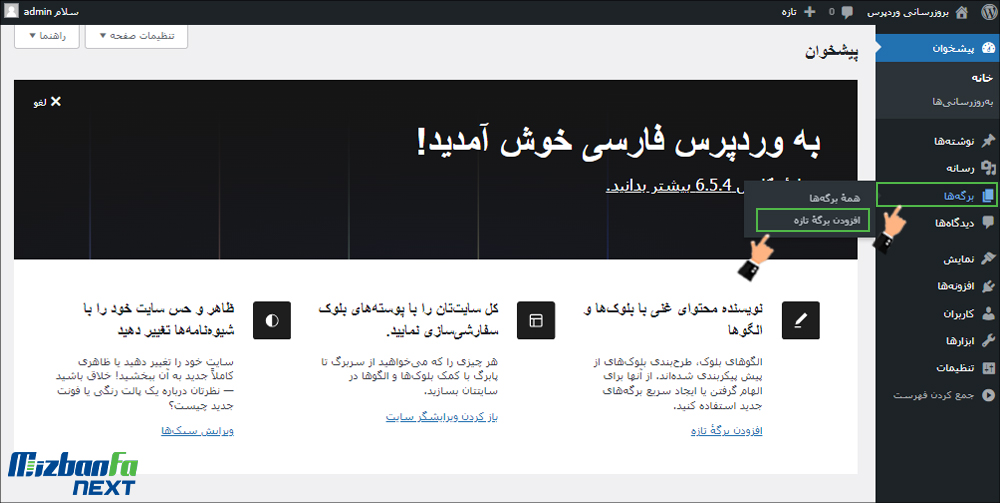Click the افزودن برگهٔ تازه link in welcome panel
Viewport: 1000px width, 503px height.
726,431
